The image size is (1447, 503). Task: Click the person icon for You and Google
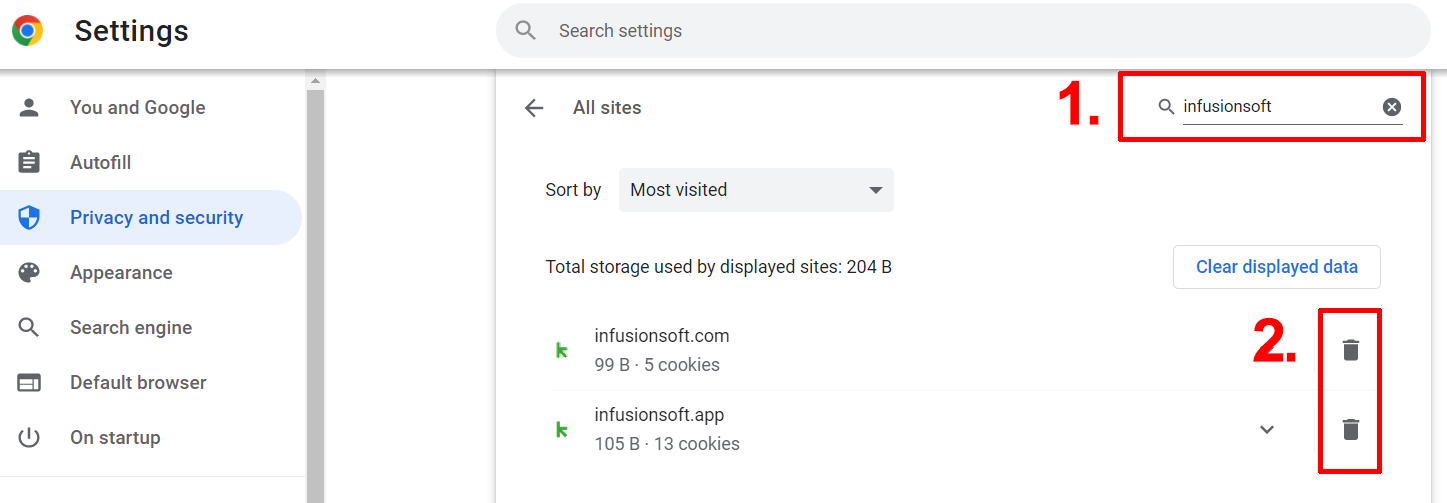[29, 108]
